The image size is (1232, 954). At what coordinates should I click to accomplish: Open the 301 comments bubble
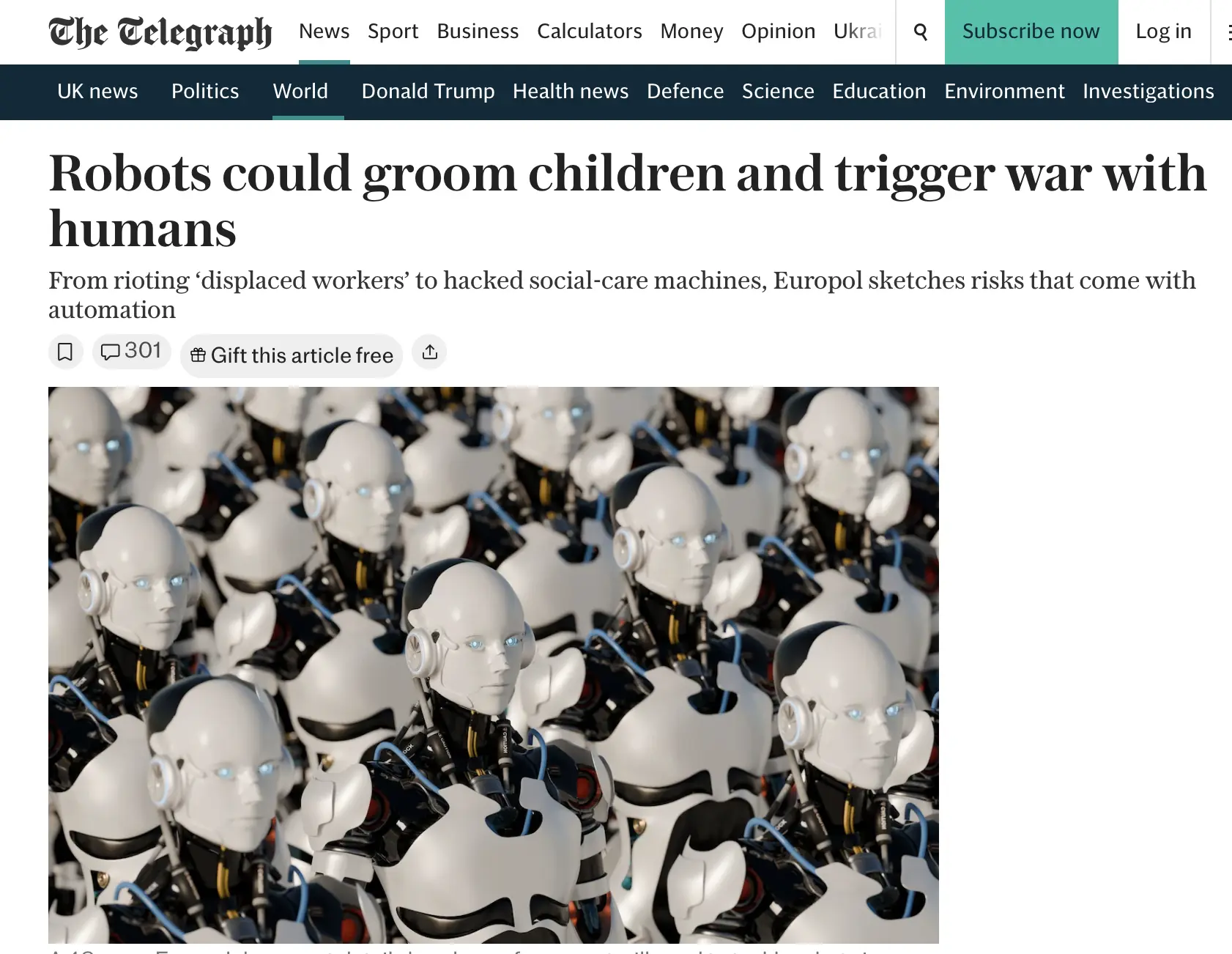point(131,351)
